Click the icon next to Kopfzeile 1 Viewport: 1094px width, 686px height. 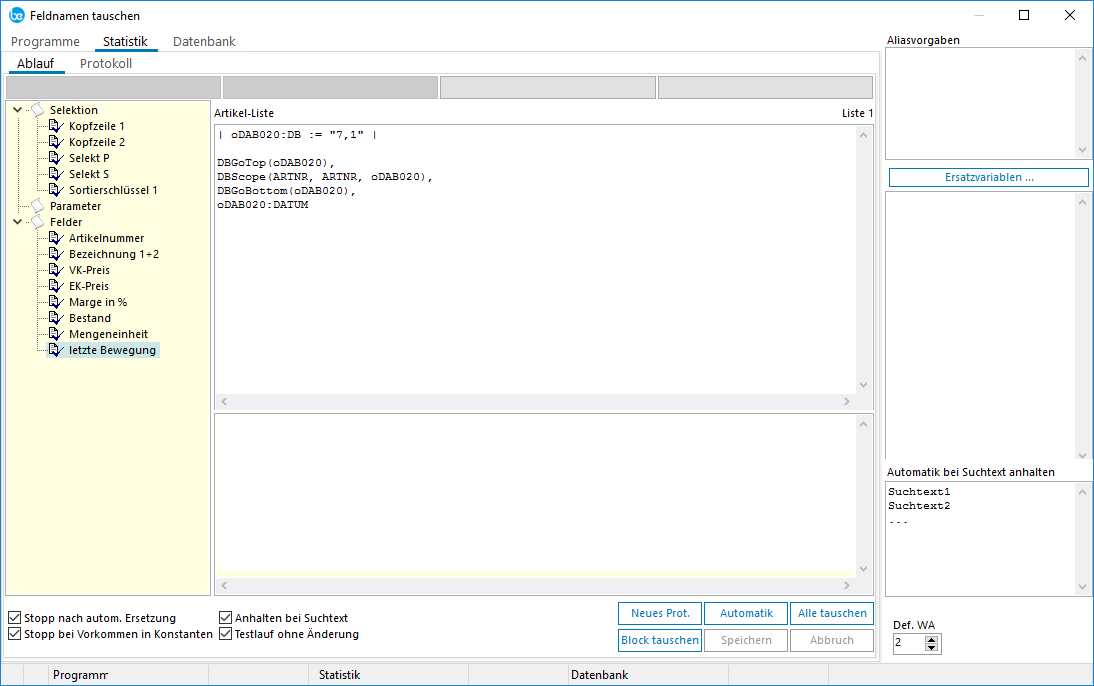[x=56, y=126]
